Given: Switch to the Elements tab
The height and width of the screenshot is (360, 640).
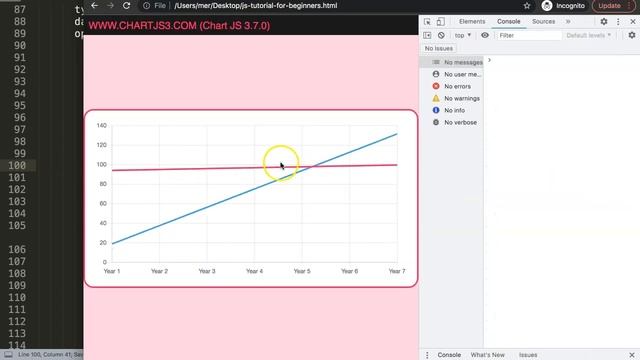Looking at the screenshot, I should point(472,22).
